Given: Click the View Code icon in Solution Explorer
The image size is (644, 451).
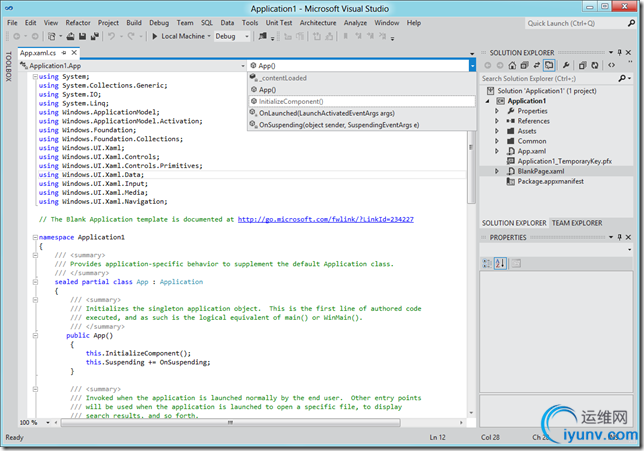Looking at the screenshot, I should (612, 65).
